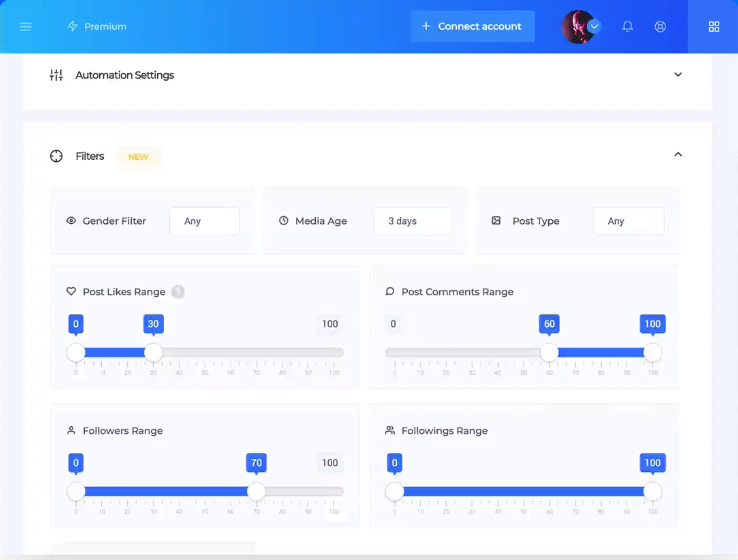The height and width of the screenshot is (560, 738).
Task: Click the plus icon in Connect account
Action: [x=426, y=26]
